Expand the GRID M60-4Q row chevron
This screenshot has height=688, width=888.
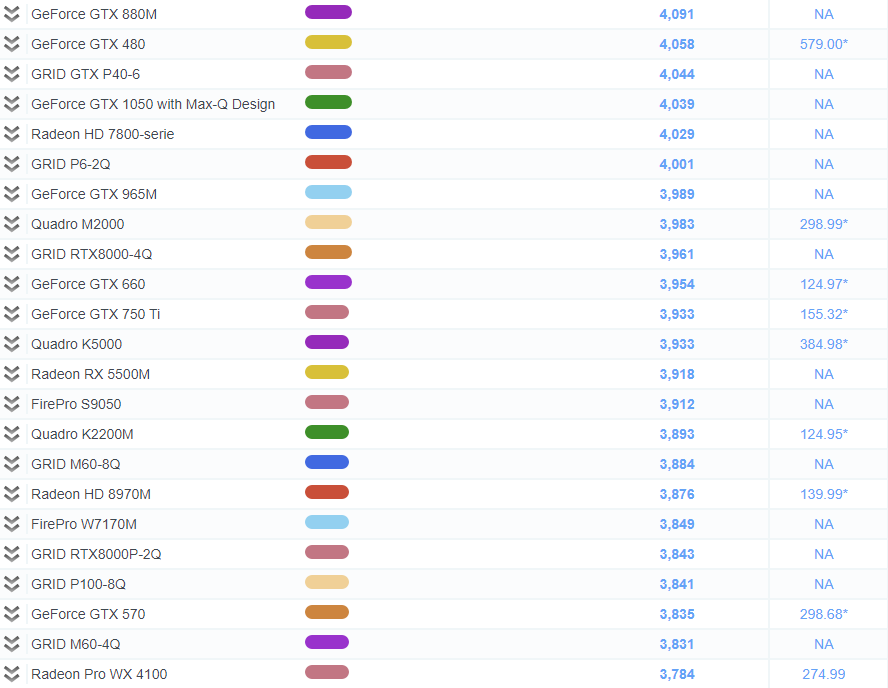11,644
